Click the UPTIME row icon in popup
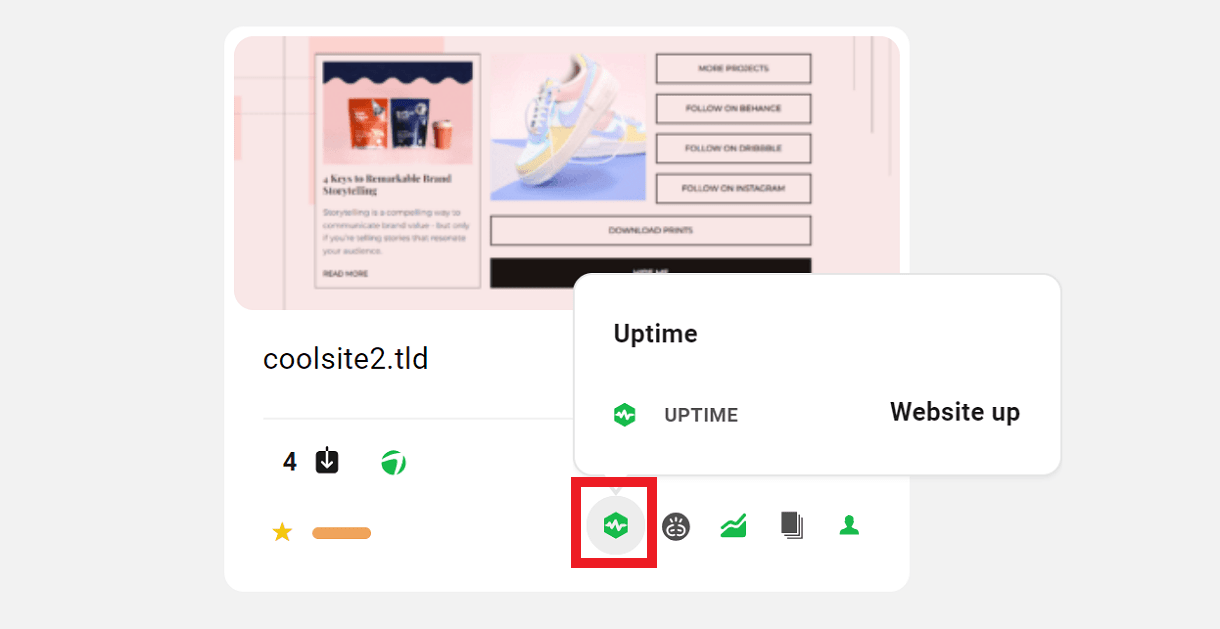Image resolution: width=1220 pixels, height=629 pixels. click(624, 415)
